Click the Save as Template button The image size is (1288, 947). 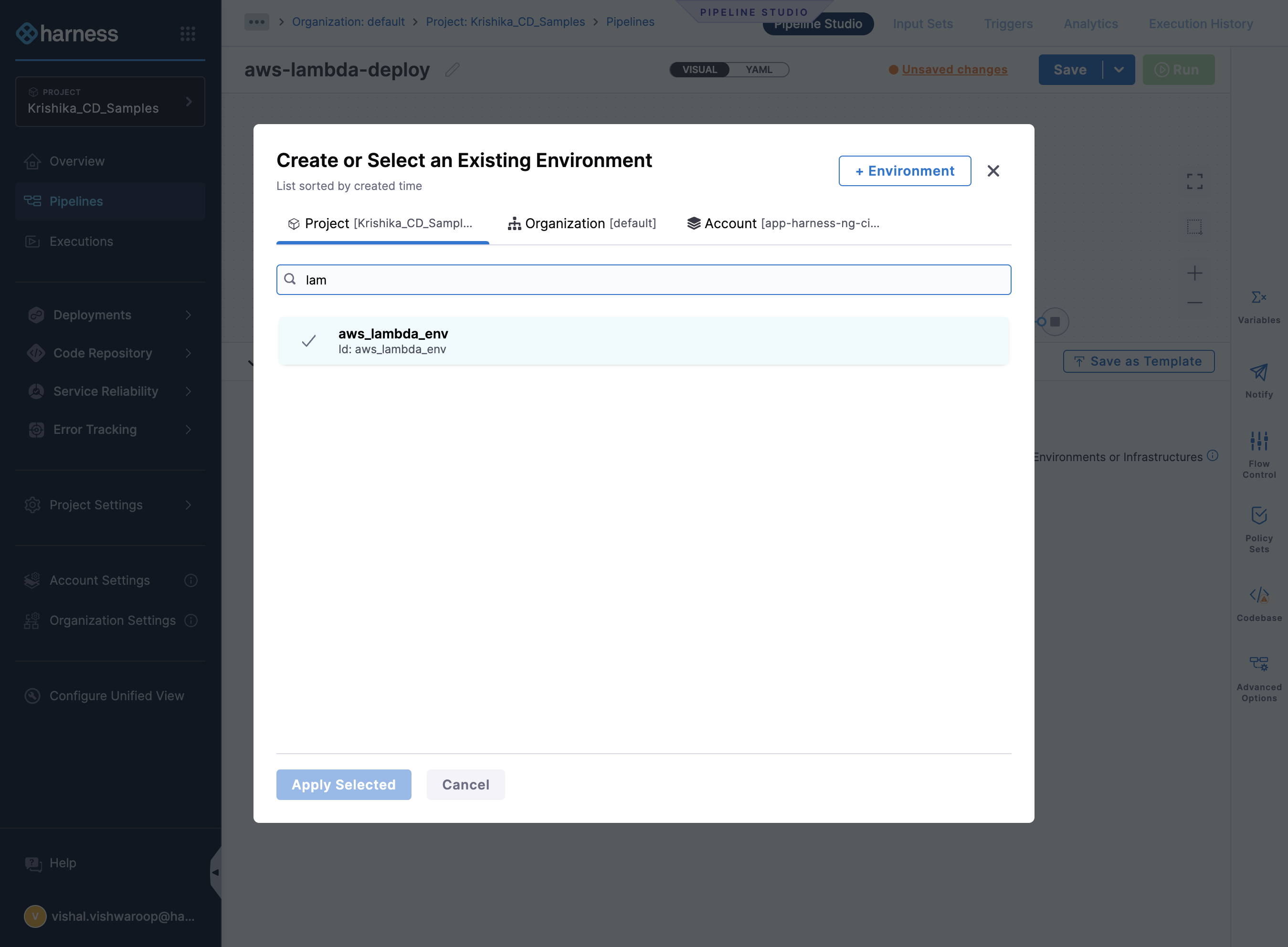(1139, 361)
